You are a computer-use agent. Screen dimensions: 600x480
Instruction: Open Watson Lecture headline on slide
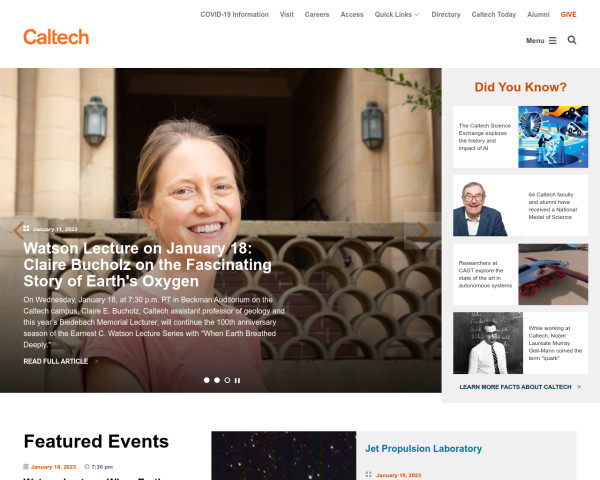coord(148,264)
